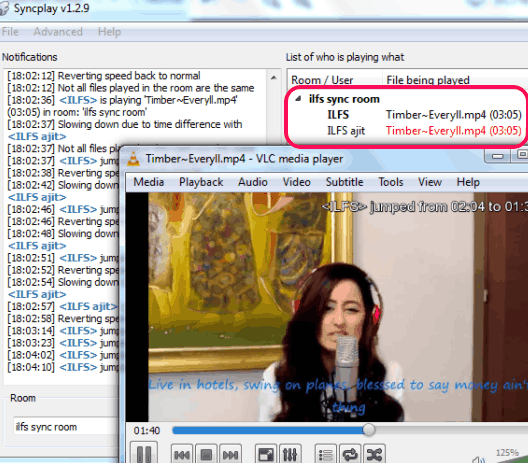Viewport: 528px width, 463px height.
Task: Open VLC Audio menu
Action: [x=253, y=182]
